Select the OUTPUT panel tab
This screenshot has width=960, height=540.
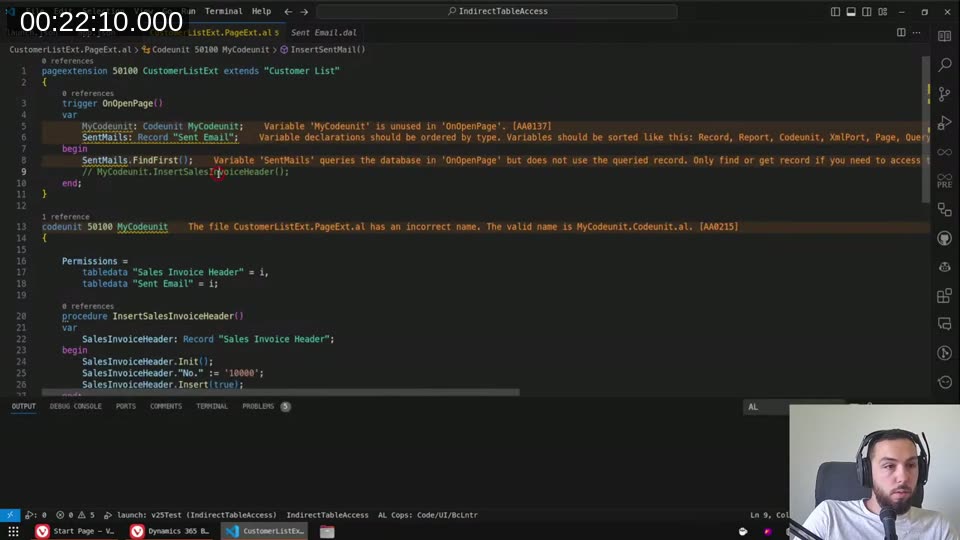[24, 406]
